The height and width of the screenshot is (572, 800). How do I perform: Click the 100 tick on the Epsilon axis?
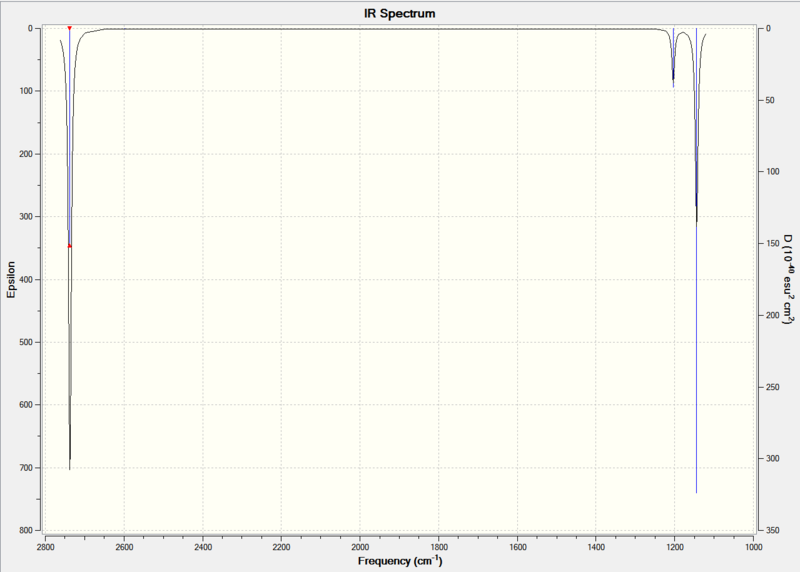[x=27, y=91]
